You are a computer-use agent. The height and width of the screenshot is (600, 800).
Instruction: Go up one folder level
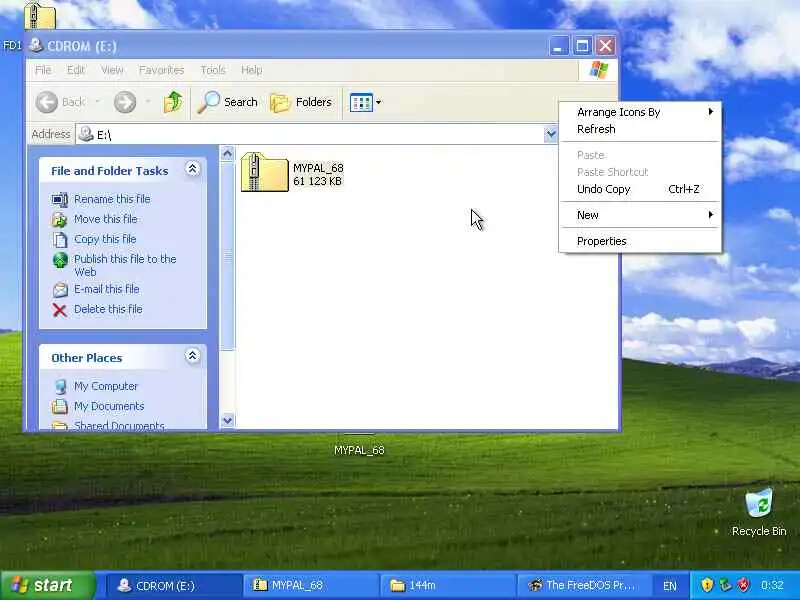pyautogui.click(x=173, y=102)
